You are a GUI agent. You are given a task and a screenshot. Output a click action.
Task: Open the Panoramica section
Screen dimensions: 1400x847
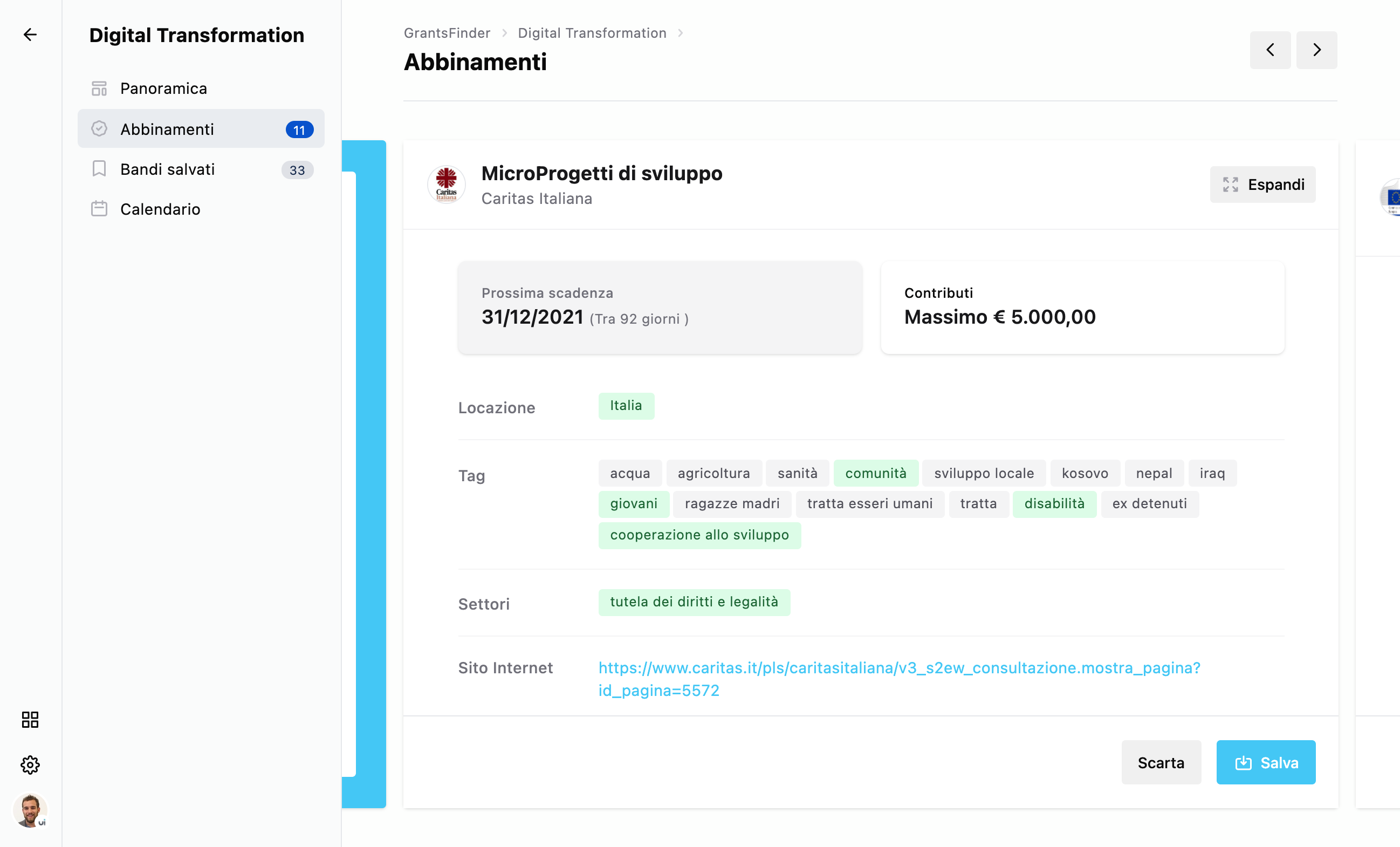(201, 88)
